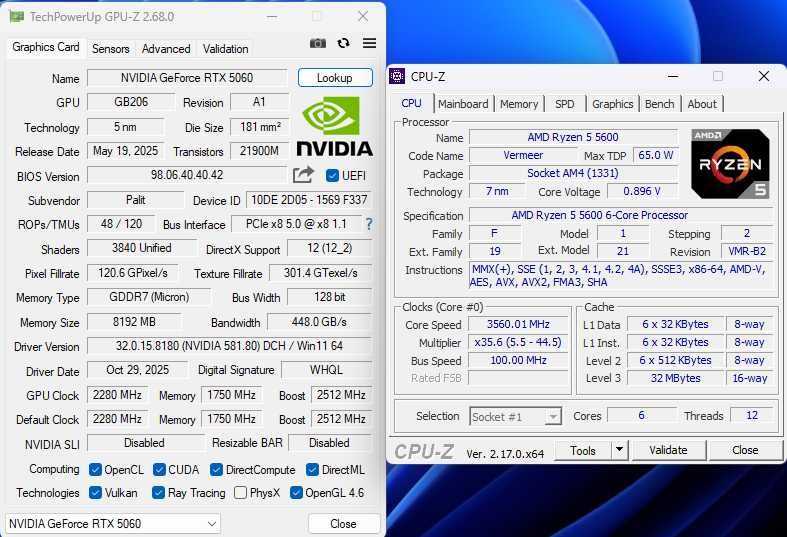Click the Bus Interface question mark
This screenshot has height=537, width=787.
click(369, 224)
